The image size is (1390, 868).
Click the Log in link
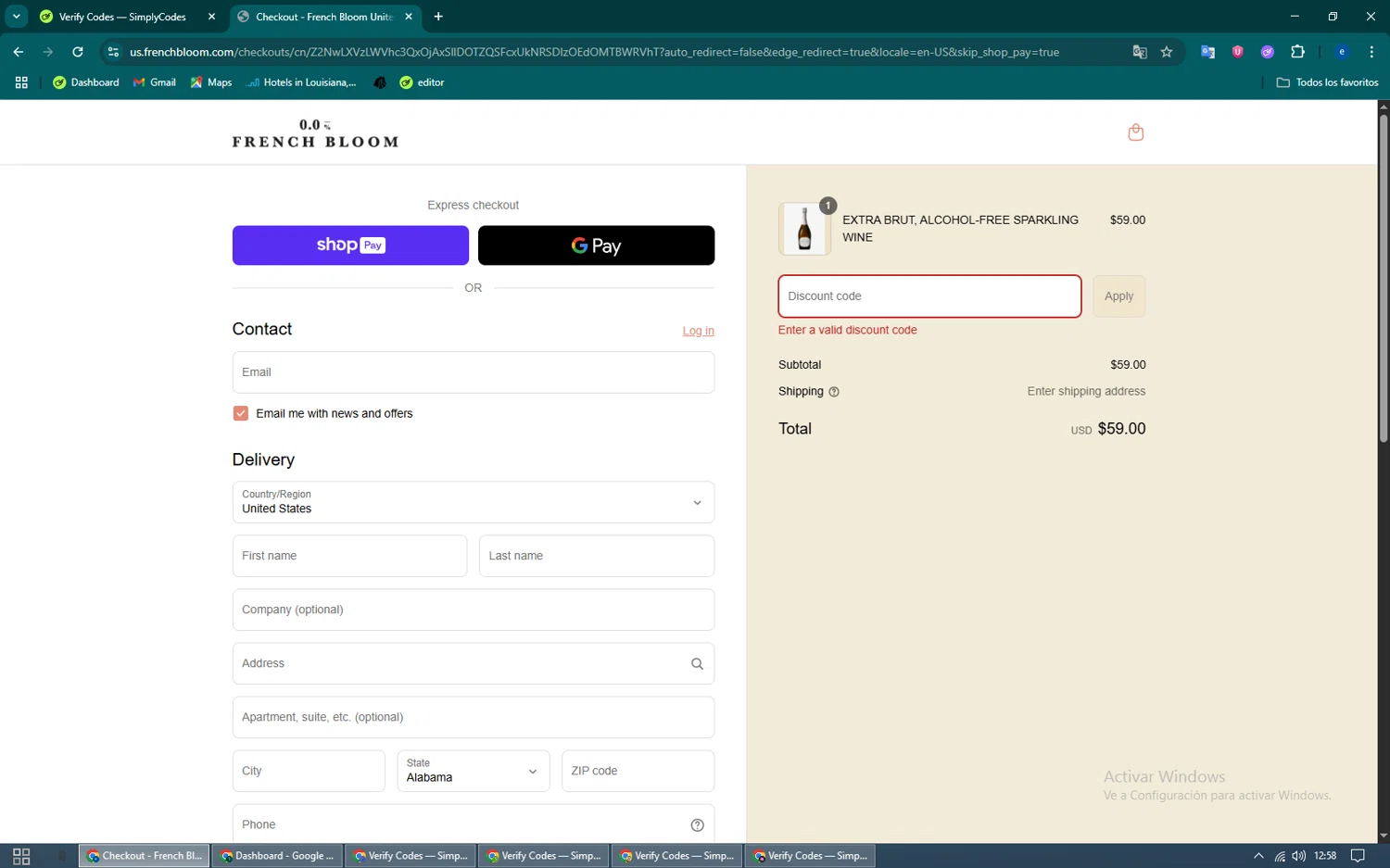coord(698,331)
